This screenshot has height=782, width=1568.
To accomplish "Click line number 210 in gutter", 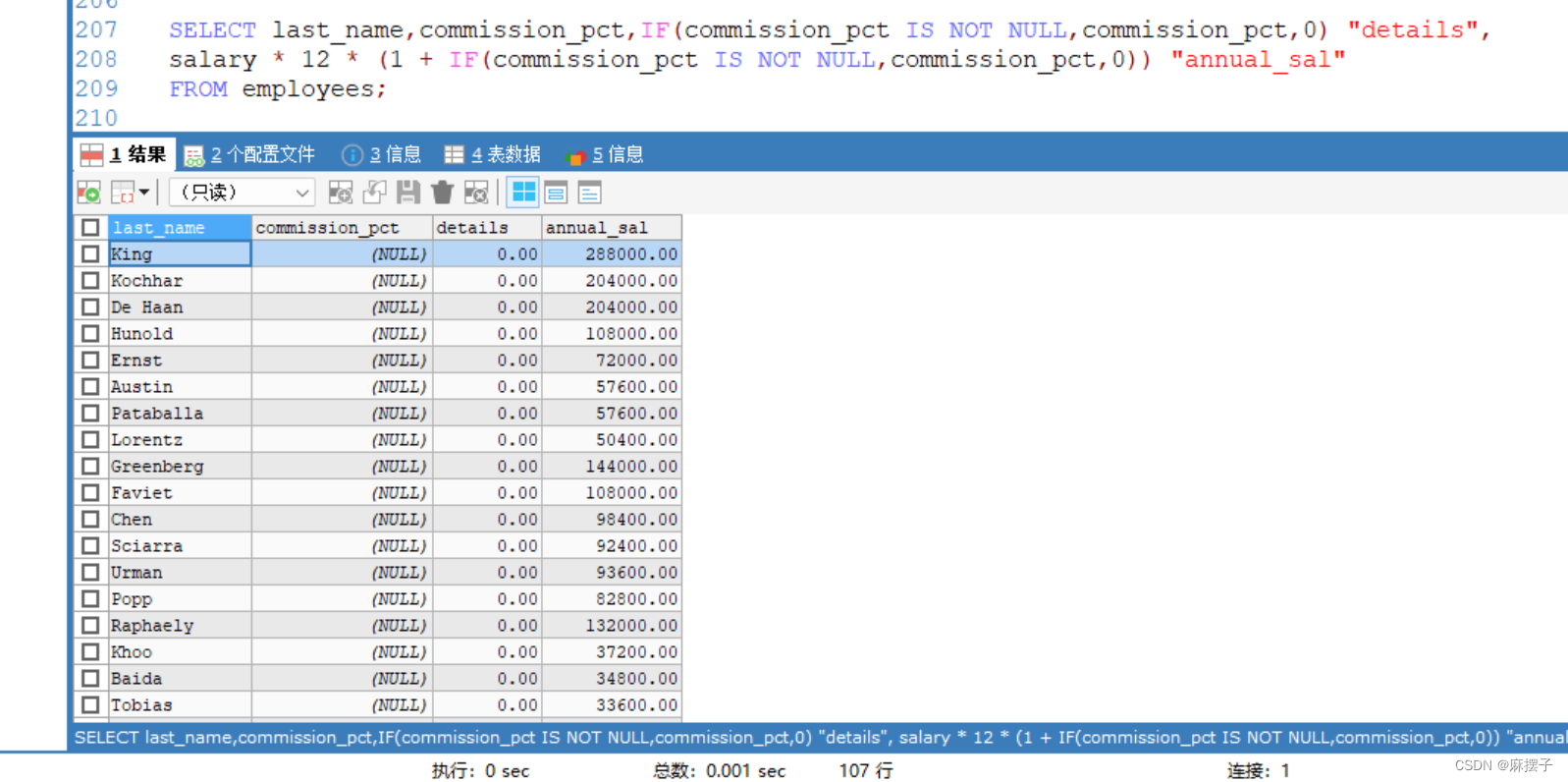I will pyautogui.click(x=96, y=118).
